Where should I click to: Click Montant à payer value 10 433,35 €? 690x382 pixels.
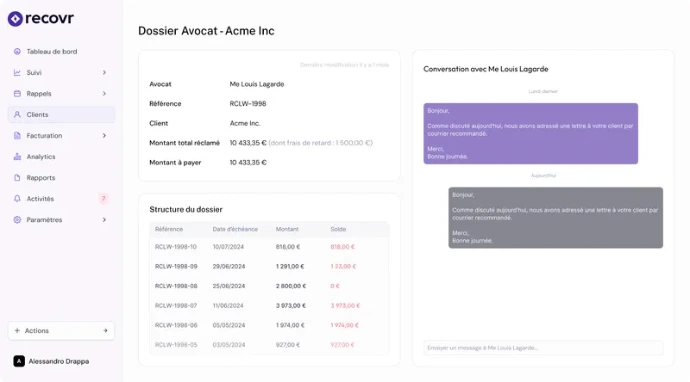coord(248,162)
